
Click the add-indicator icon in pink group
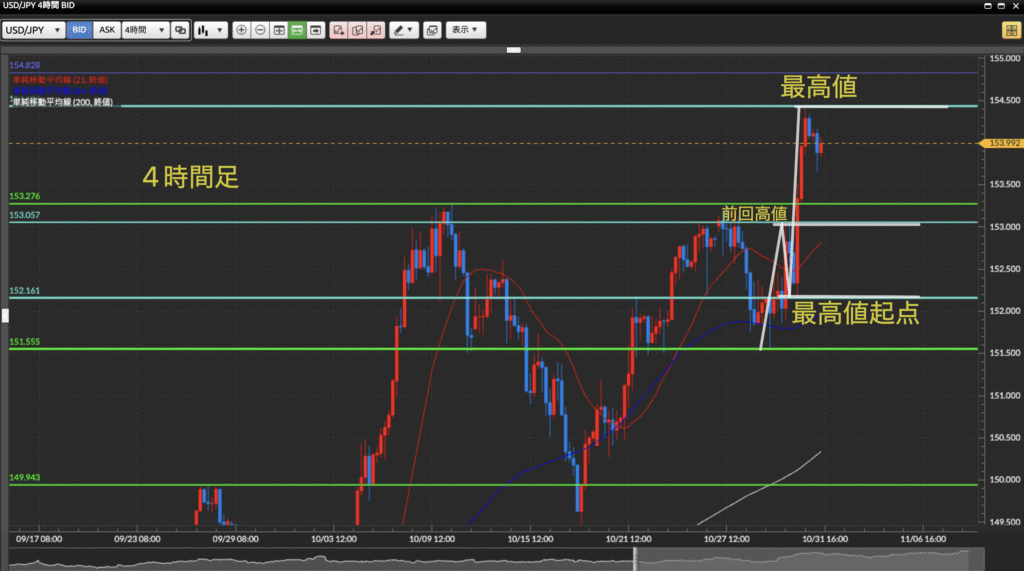pos(339,30)
